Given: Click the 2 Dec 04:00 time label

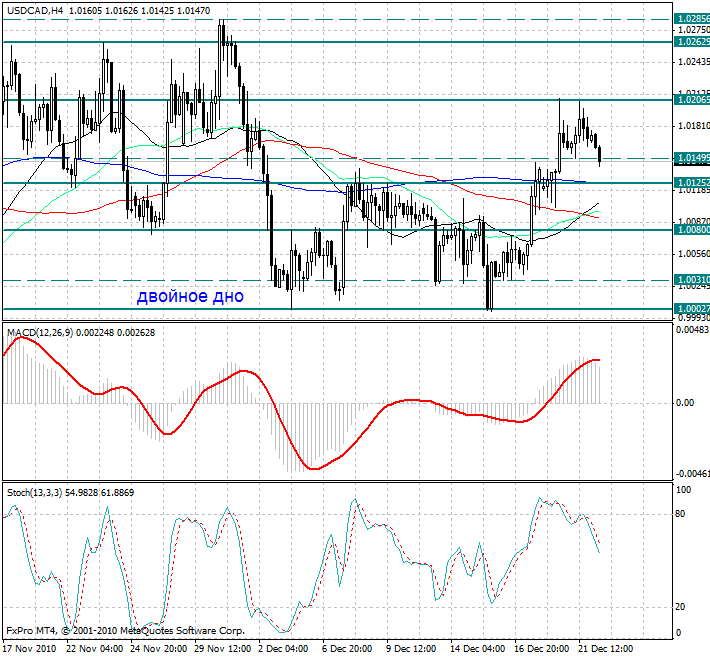Looking at the screenshot, I should tap(283, 649).
